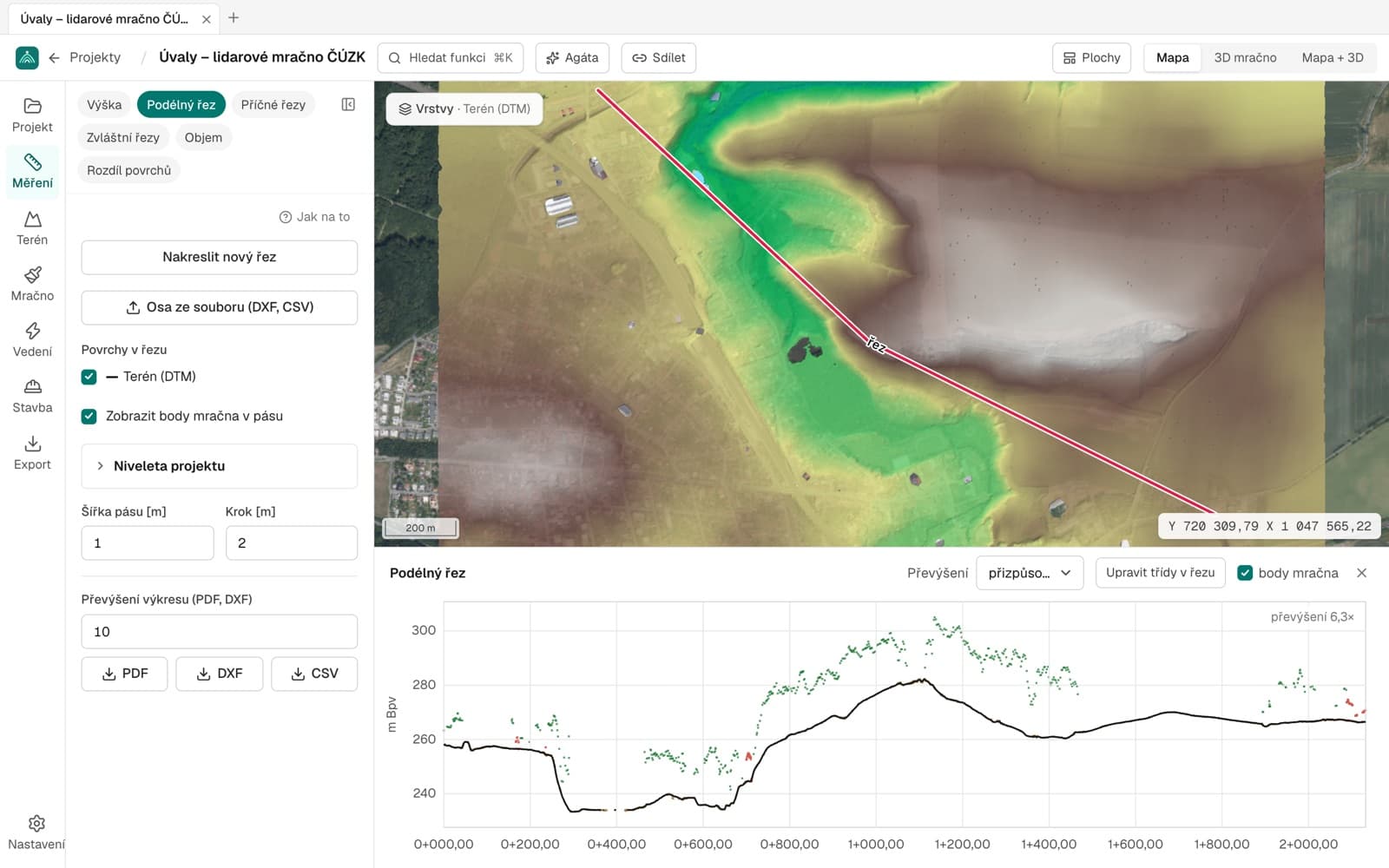This screenshot has height=868, width=1389.
Task: Focus the Krok [m] input field
Action: point(292,542)
